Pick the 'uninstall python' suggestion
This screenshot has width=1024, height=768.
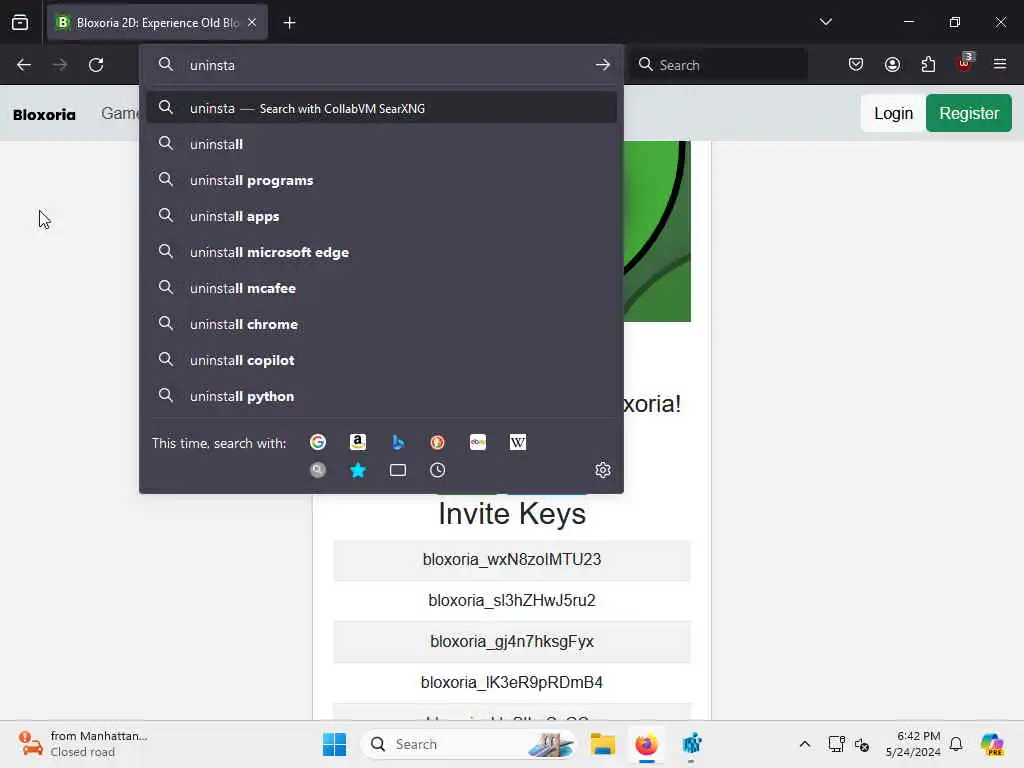[x=381, y=396]
